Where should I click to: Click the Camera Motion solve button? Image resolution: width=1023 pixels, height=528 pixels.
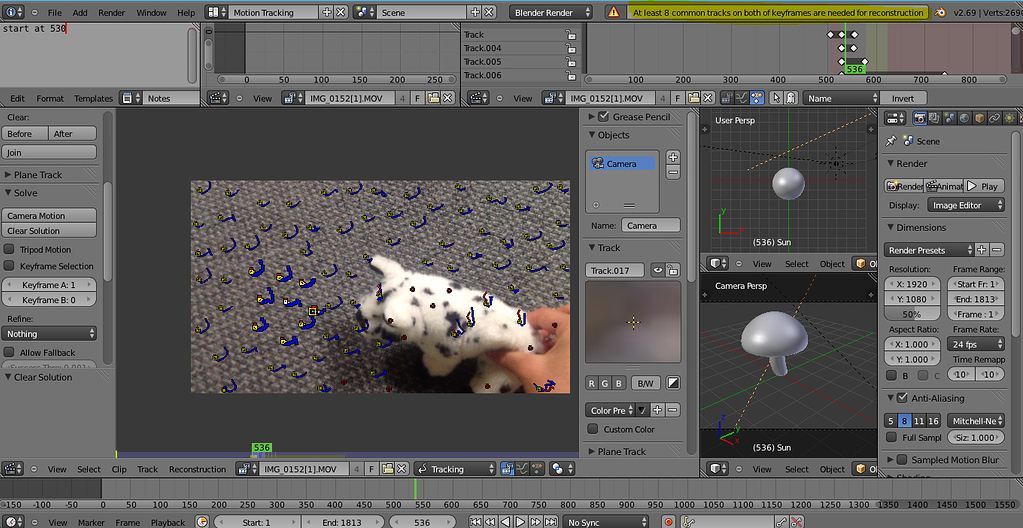click(x=50, y=215)
